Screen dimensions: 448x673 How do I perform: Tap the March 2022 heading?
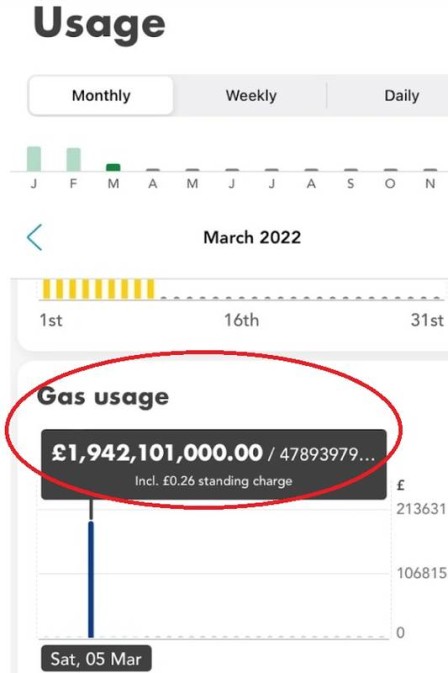click(252, 237)
